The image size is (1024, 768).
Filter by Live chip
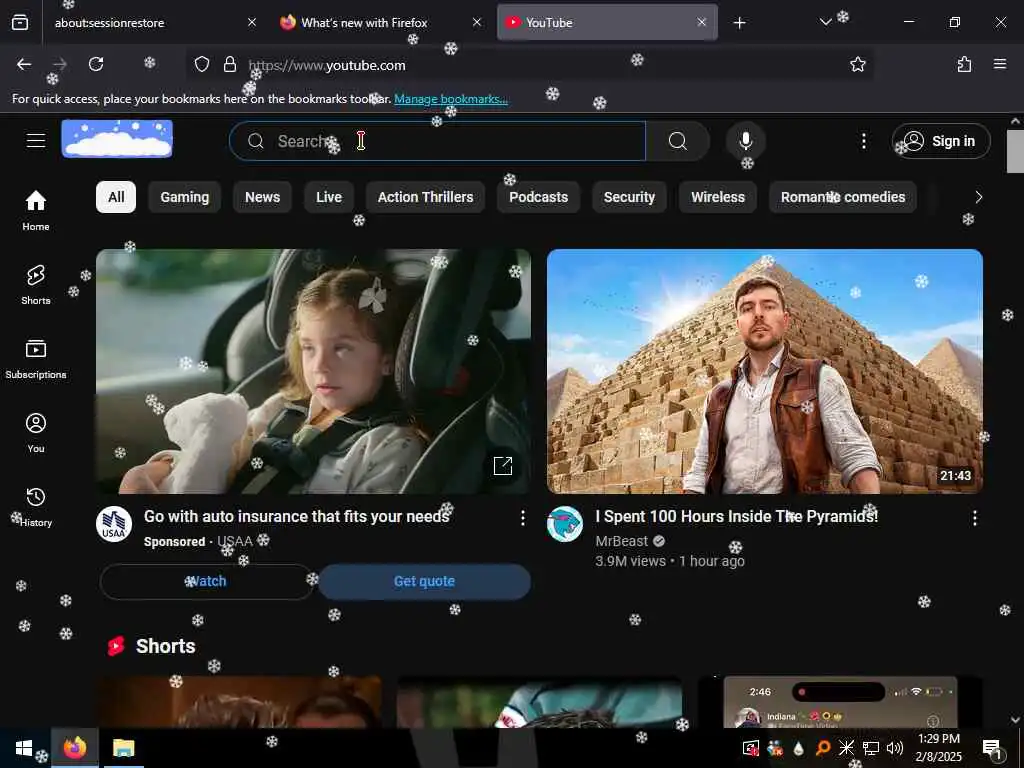(x=328, y=197)
